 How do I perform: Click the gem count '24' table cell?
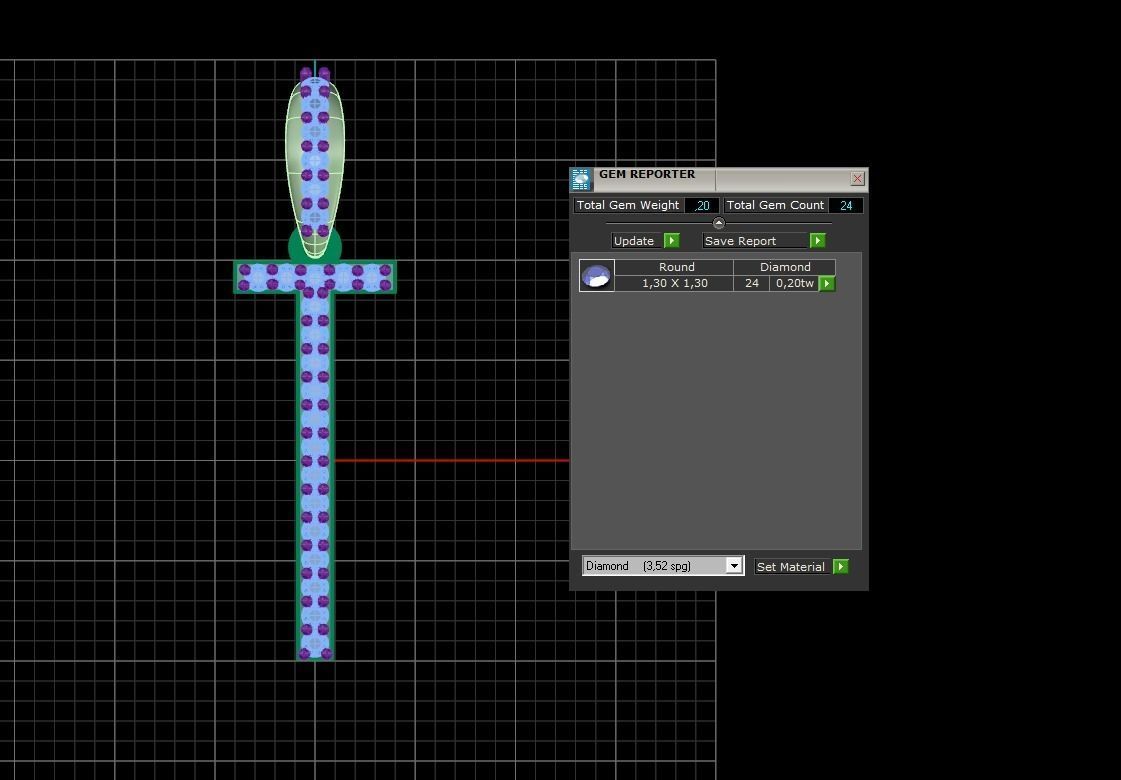pos(751,284)
